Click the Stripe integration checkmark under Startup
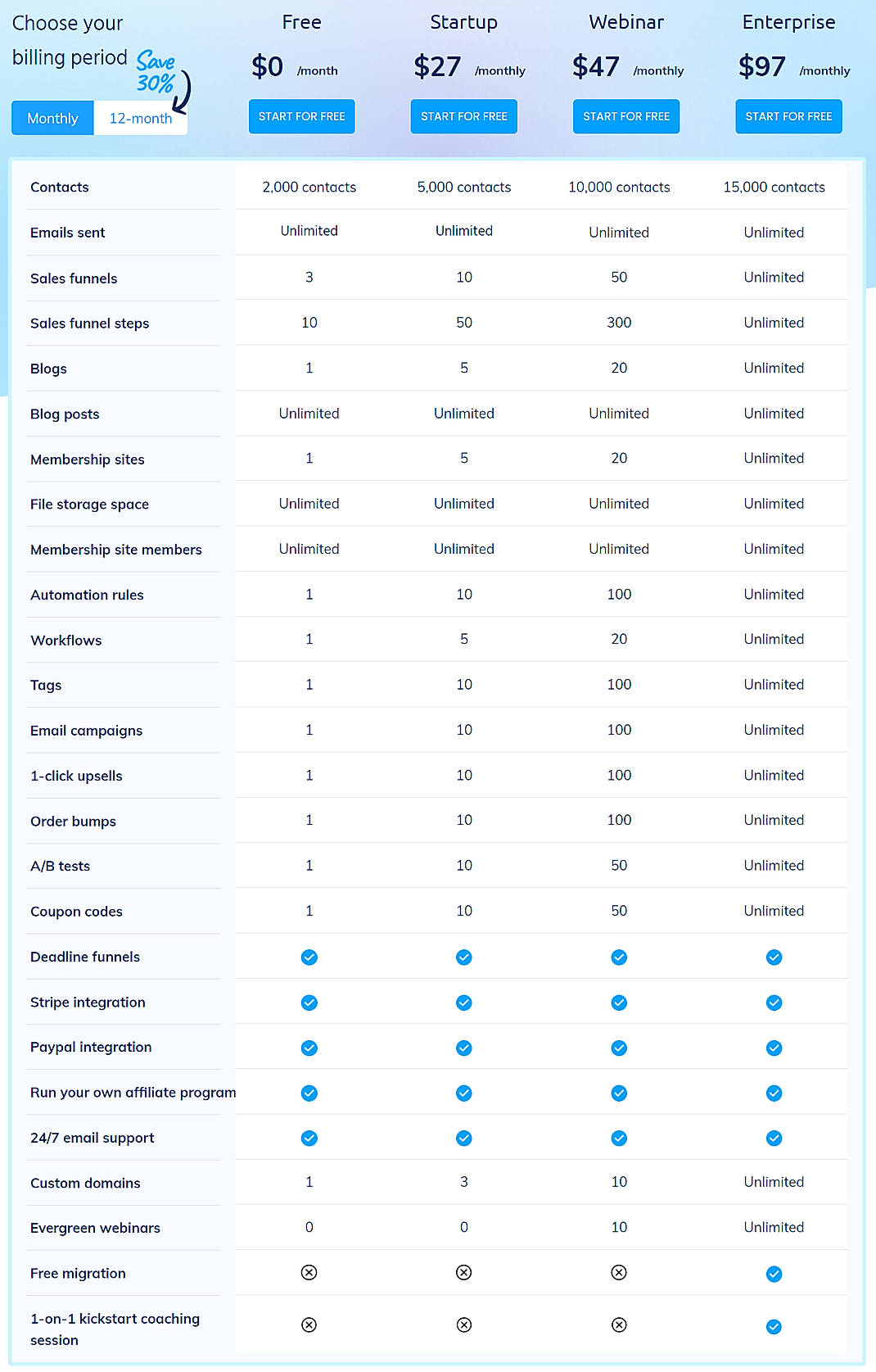Screen dimensions: 876x1372 coord(463,1002)
